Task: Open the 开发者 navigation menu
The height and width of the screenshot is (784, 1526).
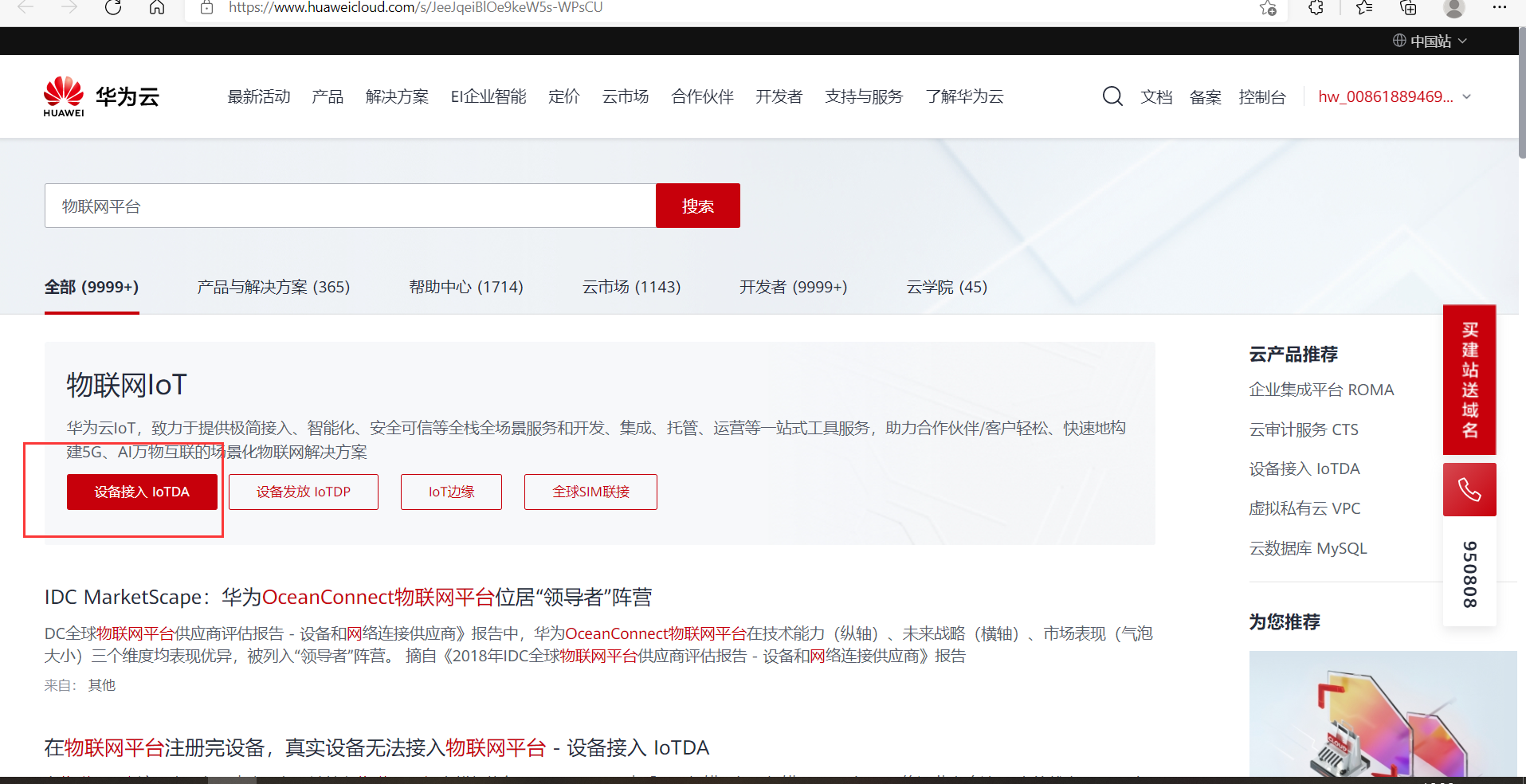Action: coord(779,96)
